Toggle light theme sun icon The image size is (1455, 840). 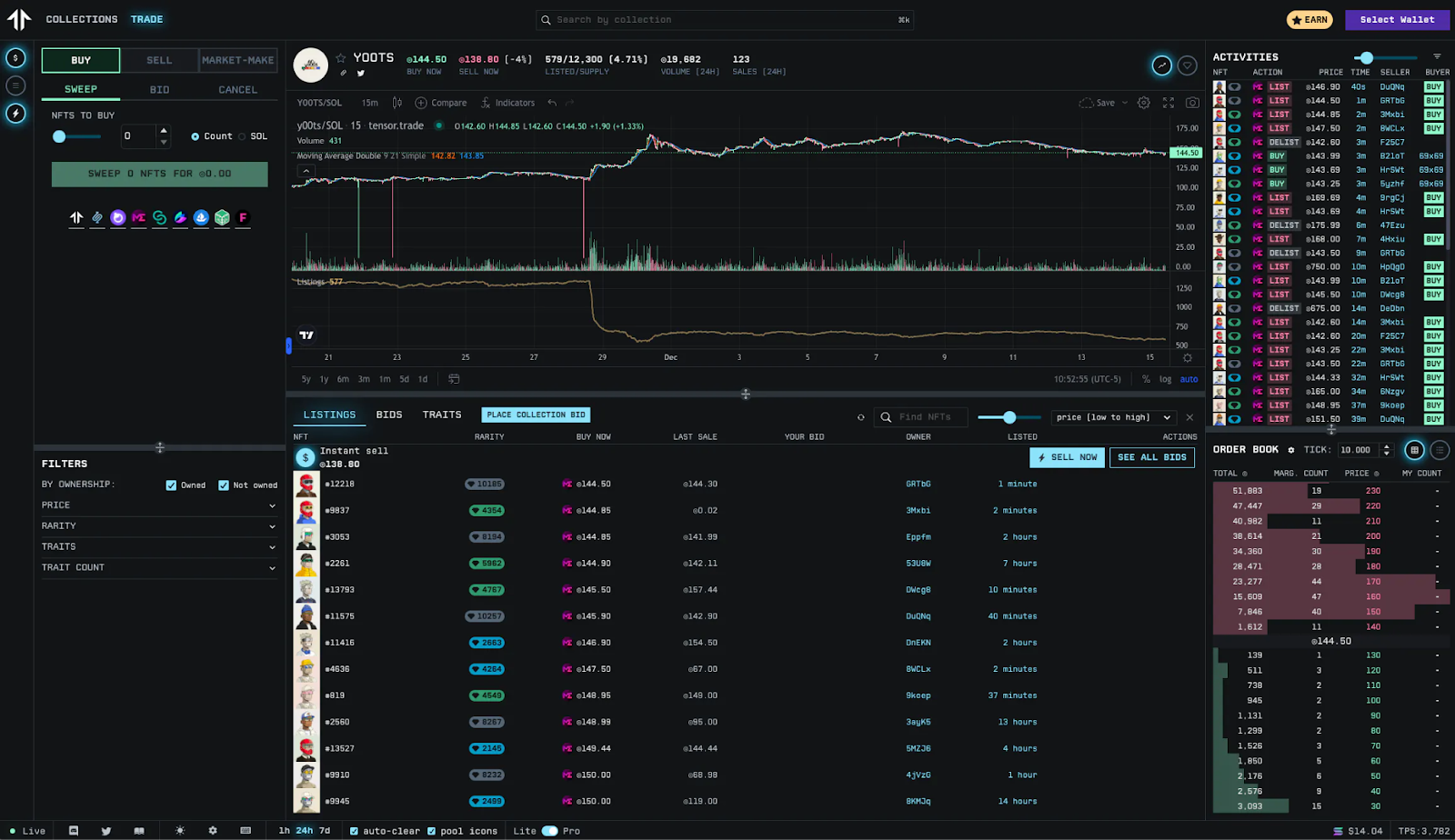click(180, 831)
